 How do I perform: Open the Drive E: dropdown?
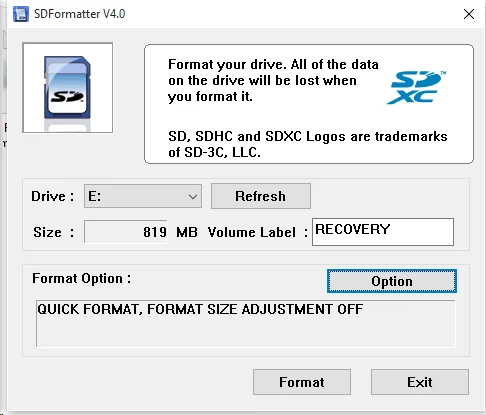[143, 196]
